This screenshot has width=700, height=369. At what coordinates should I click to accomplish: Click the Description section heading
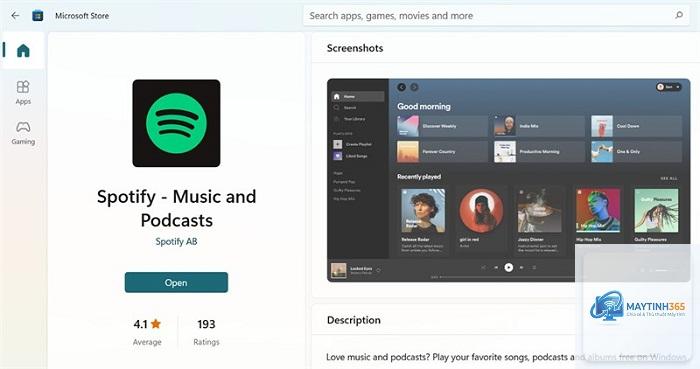coord(354,320)
